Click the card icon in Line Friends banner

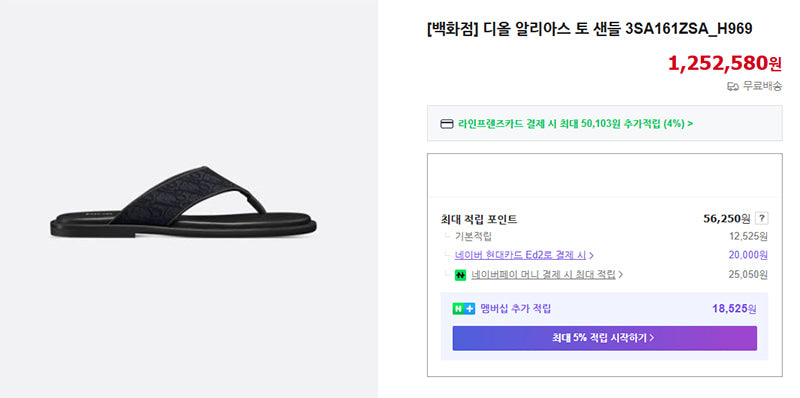[x=446, y=124]
